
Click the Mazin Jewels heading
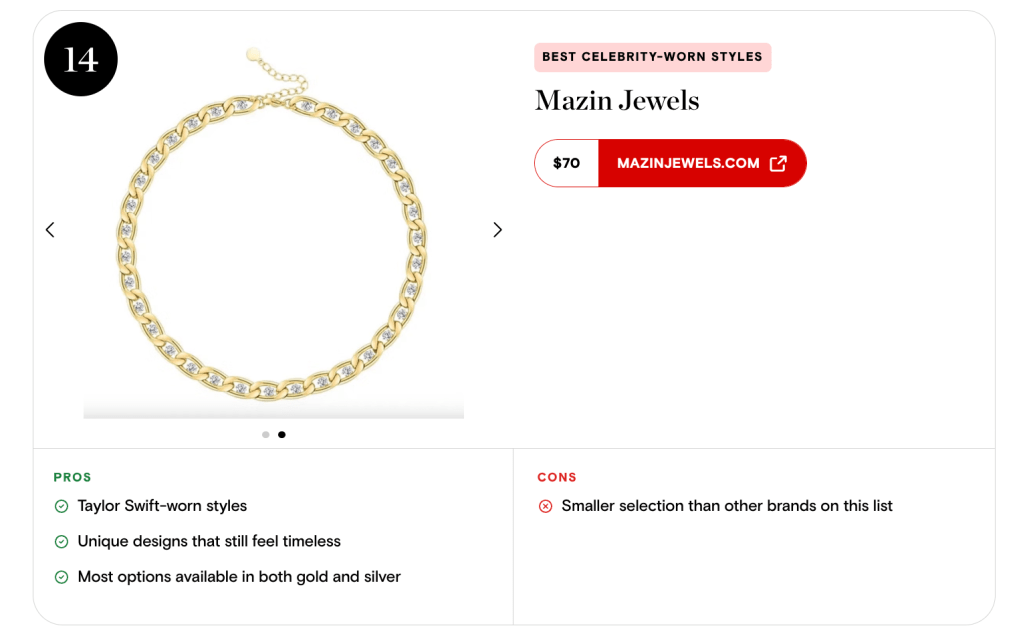pos(617,100)
